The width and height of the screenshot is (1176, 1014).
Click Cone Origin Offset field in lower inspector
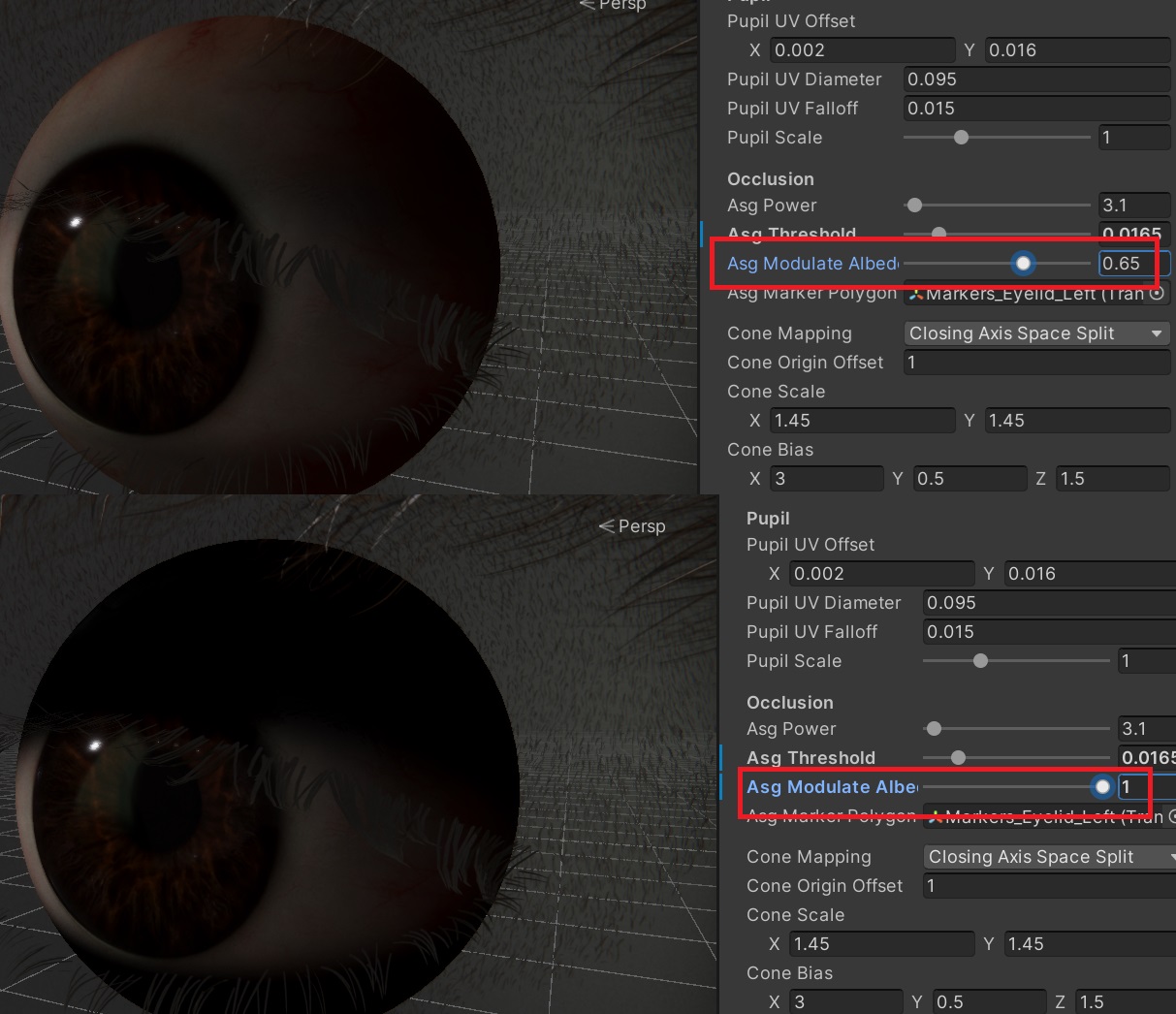coord(1049,886)
